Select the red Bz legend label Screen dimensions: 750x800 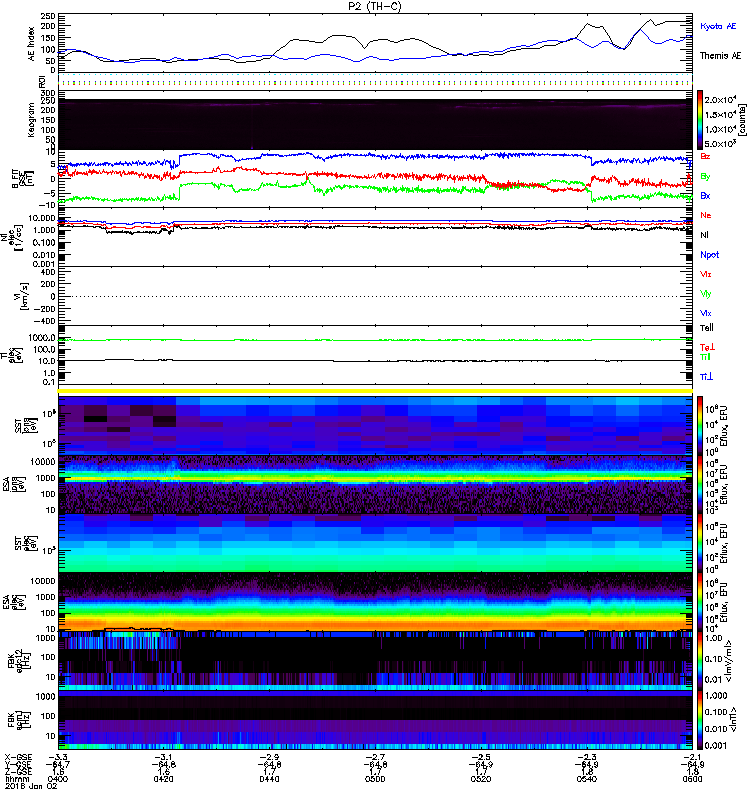pyautogui.click(x=705, y=156)
